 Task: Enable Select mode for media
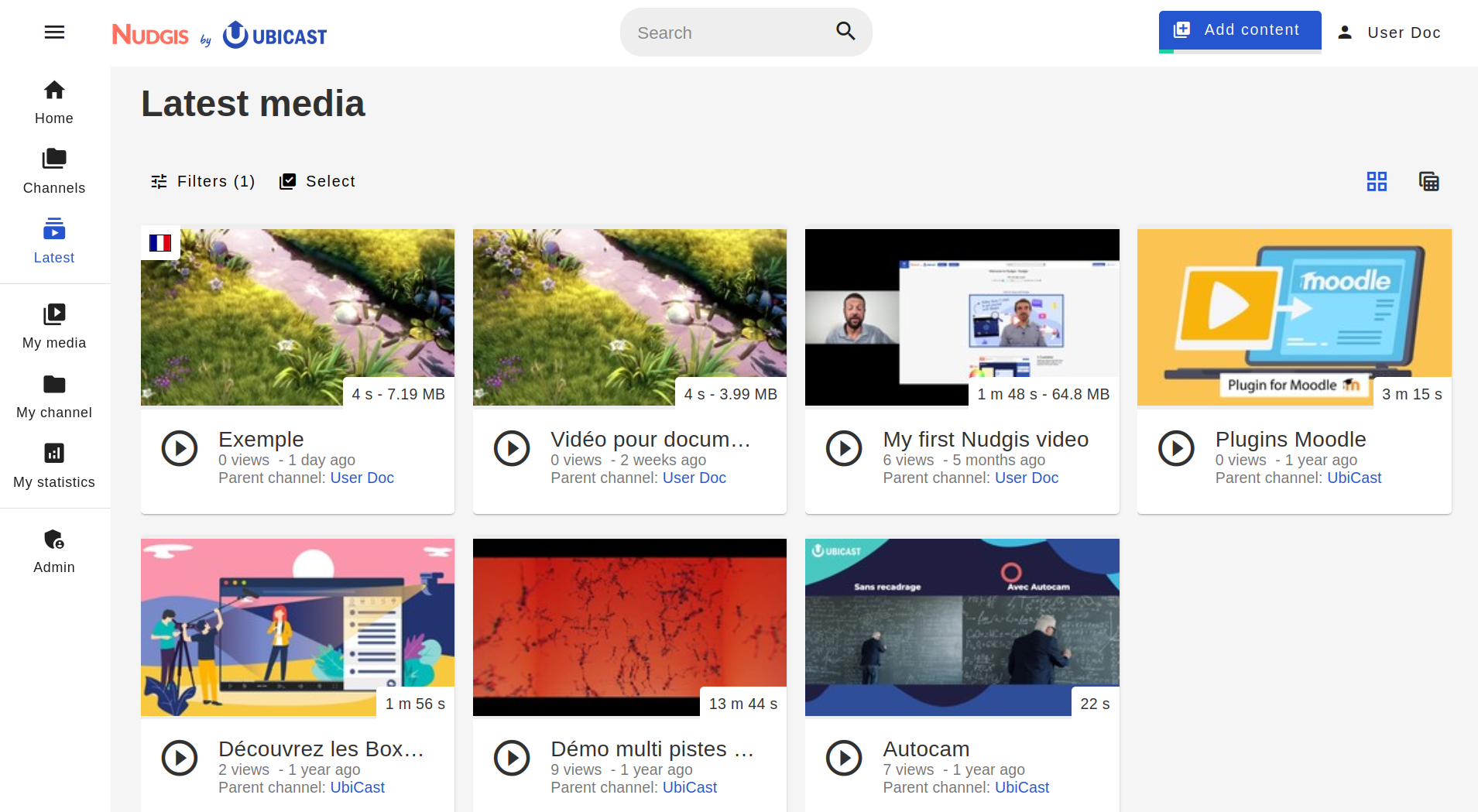317,181
